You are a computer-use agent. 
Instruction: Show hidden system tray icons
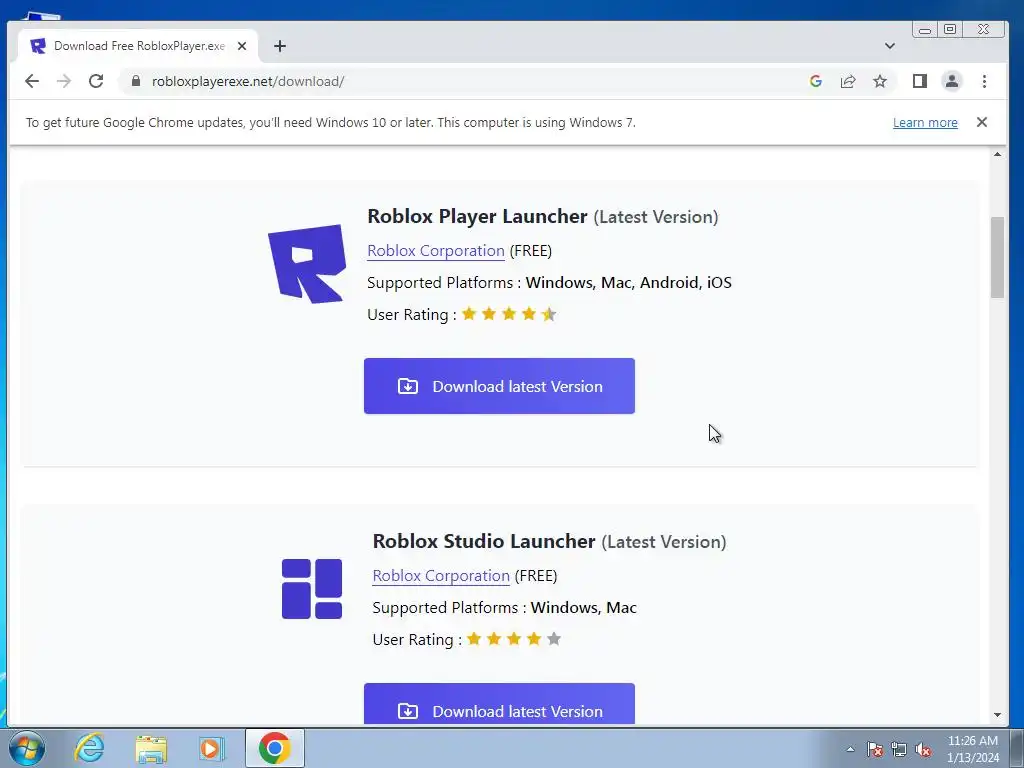click(850, 749)
